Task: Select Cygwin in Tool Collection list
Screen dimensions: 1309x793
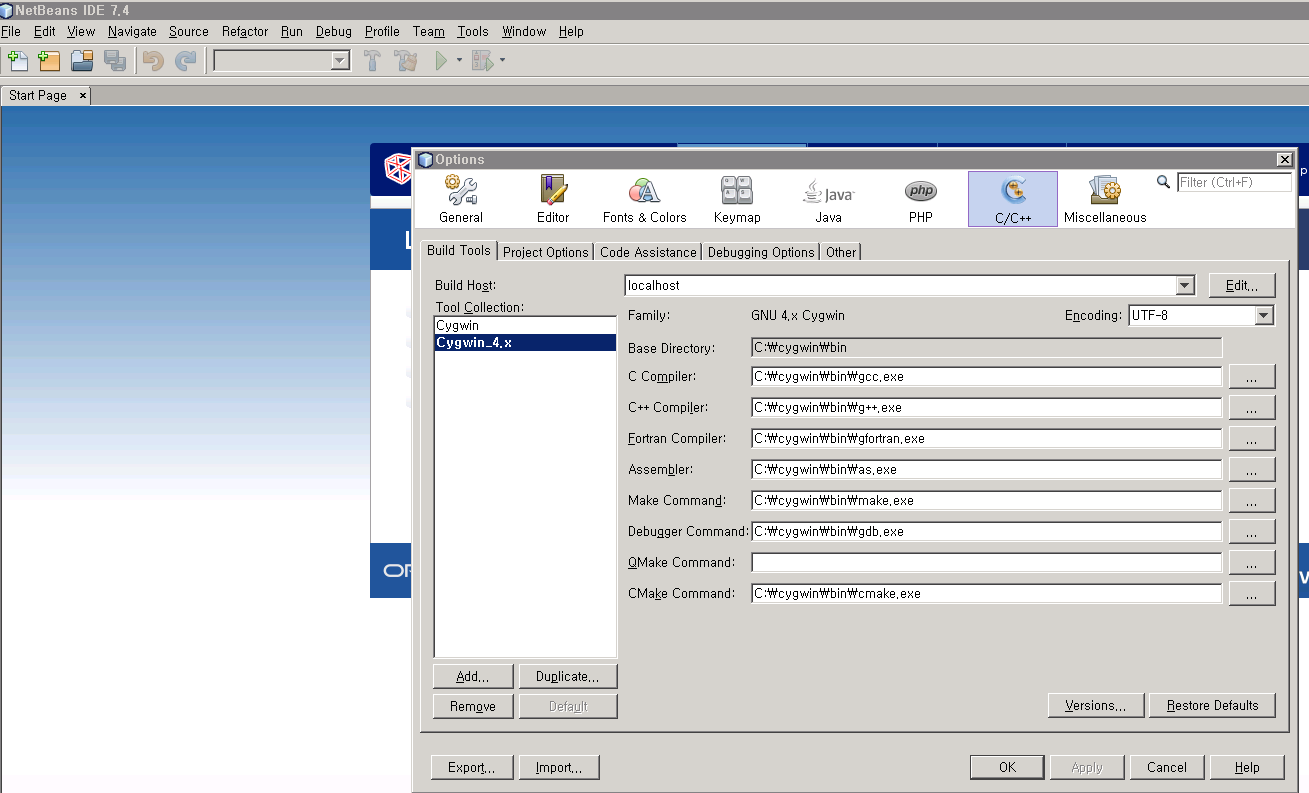Action: (458, 326)
